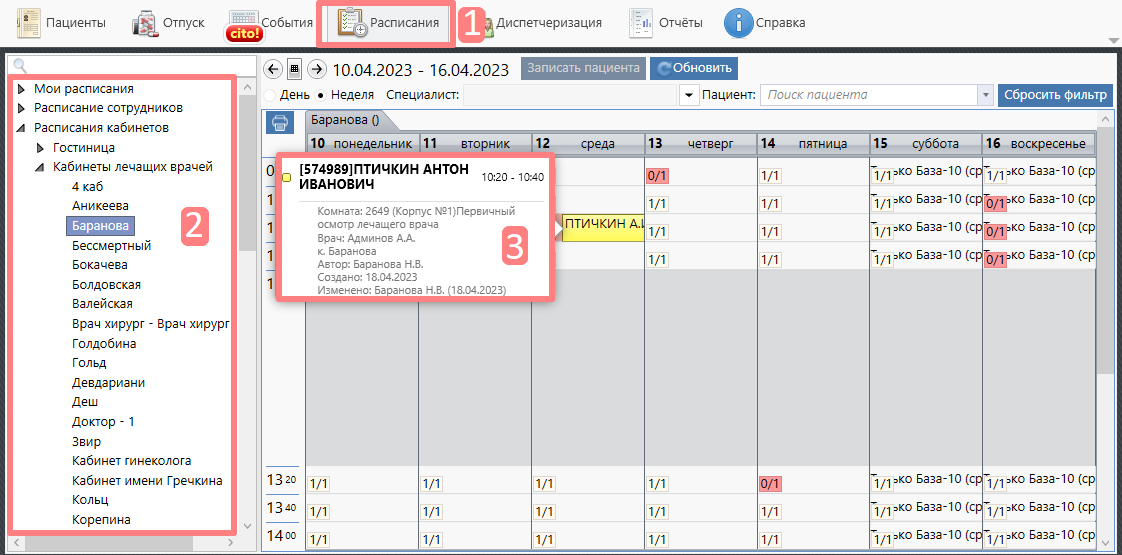The image size is (1122, 555).
Task: Click the Отпуск toolbar icon
Action: 145,22
